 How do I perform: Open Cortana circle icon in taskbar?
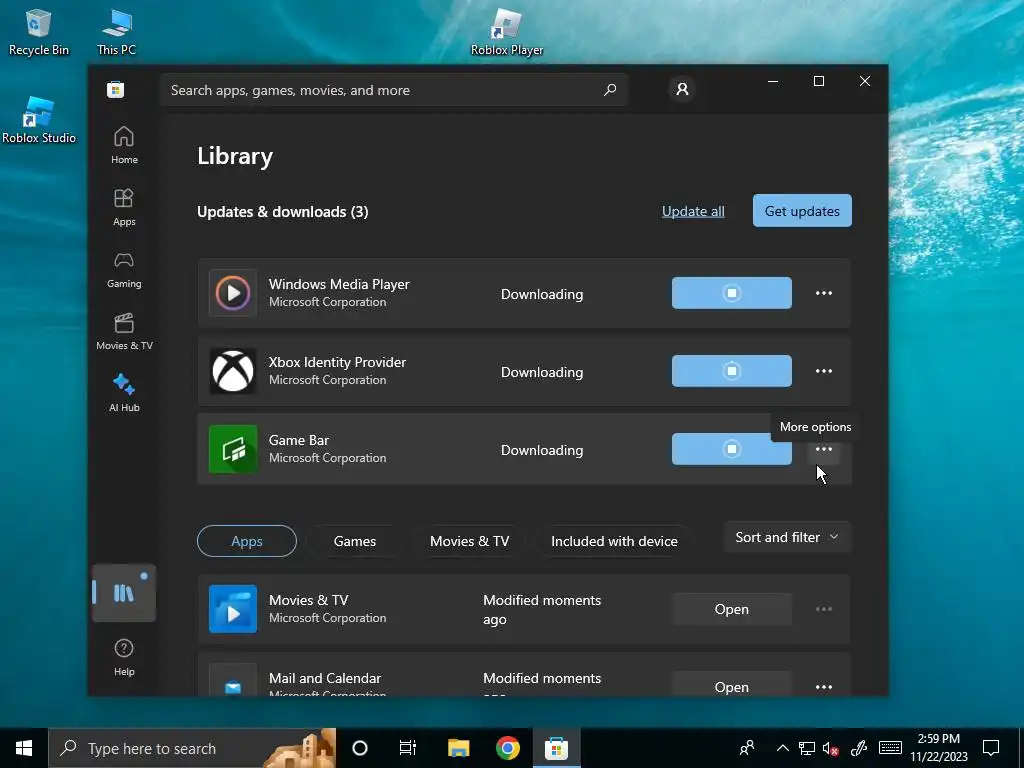[x=360, y=748]
